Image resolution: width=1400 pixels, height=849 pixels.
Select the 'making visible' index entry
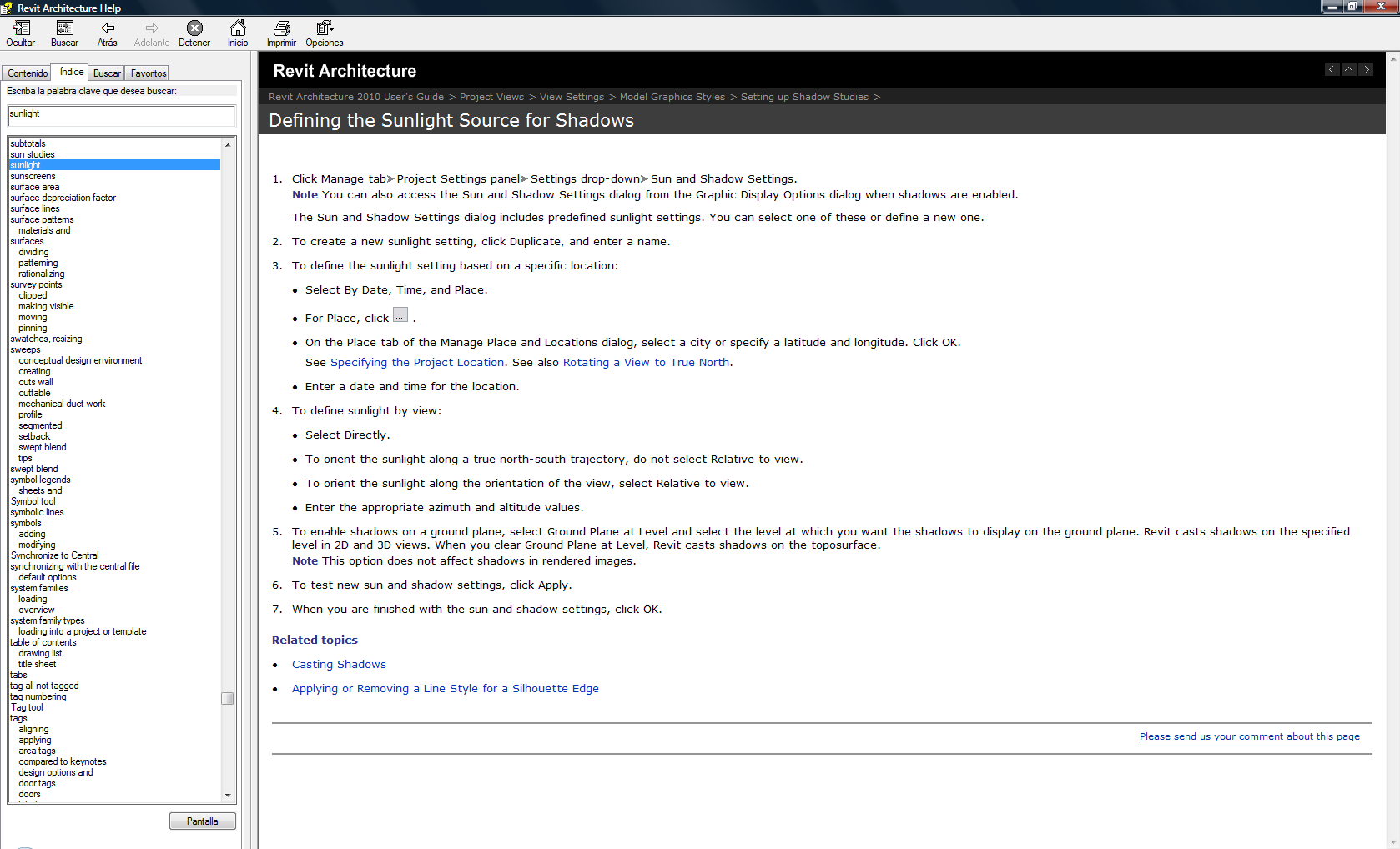click(46, 306)
